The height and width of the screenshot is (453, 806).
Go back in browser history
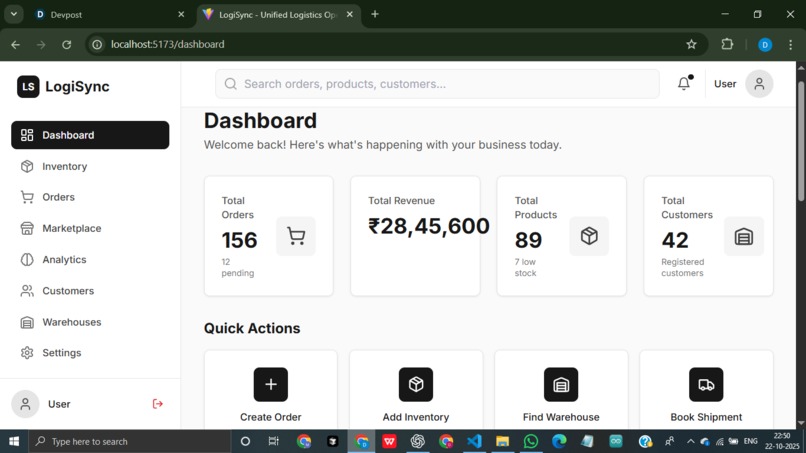15,45
